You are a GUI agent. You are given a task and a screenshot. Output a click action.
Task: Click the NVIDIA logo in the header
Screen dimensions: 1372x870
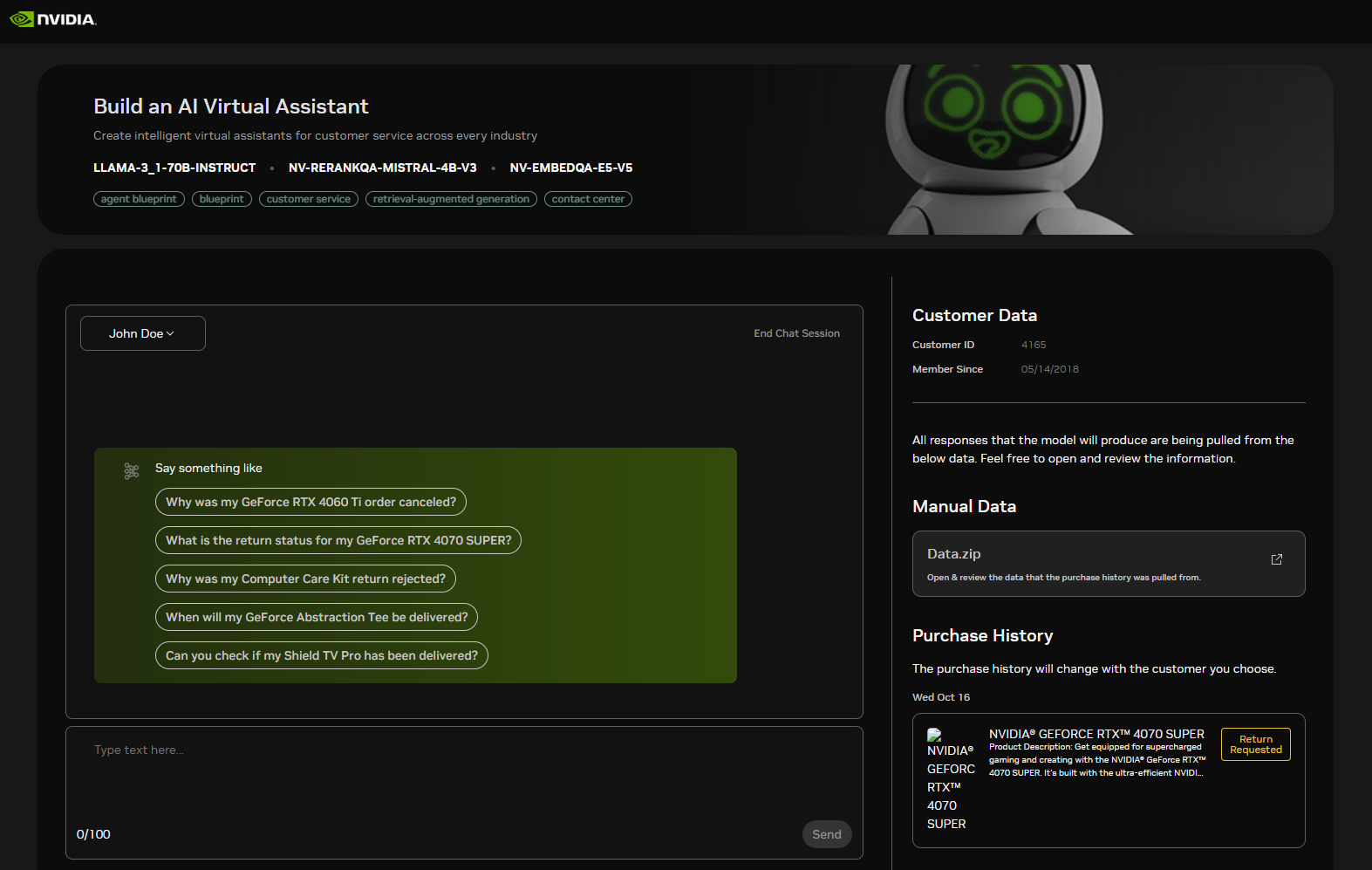click(53, 19)
